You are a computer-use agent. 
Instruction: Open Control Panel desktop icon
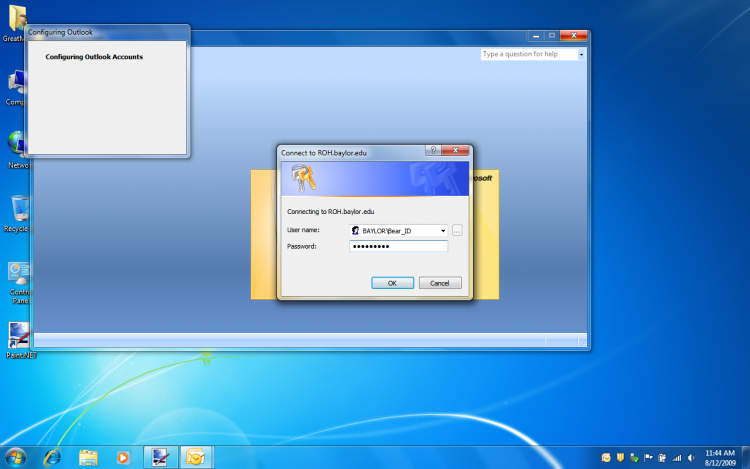pyautogui.click(x=18, y=283)
